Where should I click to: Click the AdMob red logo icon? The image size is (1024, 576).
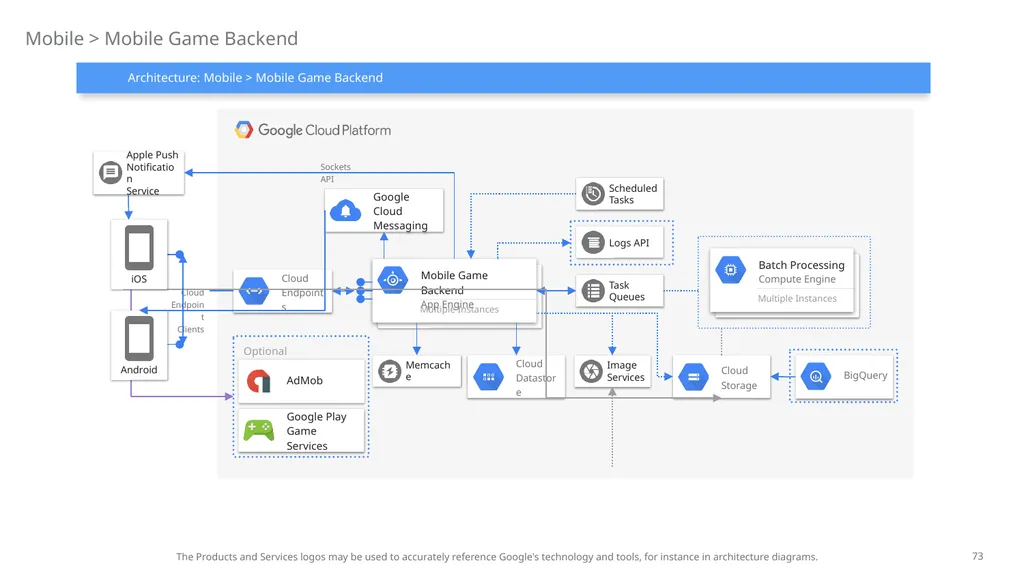259,381
